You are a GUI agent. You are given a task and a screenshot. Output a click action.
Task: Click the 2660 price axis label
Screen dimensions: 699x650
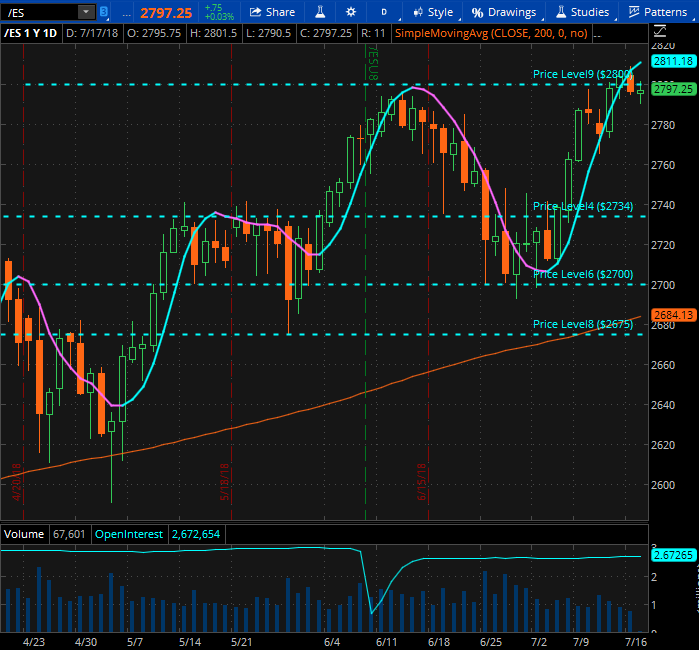pos(663,365)
